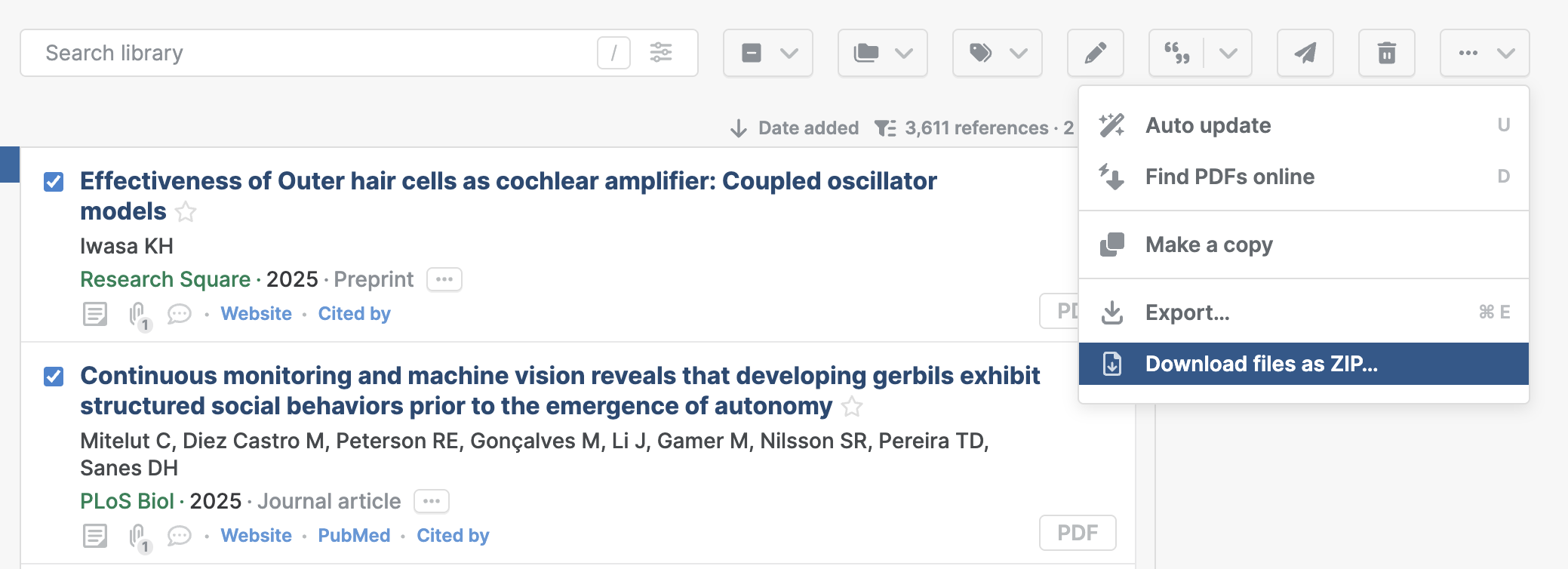
Task: Star the Outer hair cells article
Action: coord(186,212)
